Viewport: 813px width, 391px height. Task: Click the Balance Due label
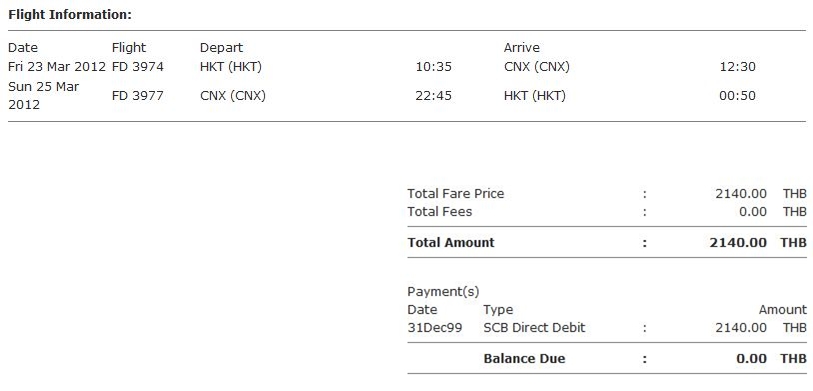tap(524, 359)
